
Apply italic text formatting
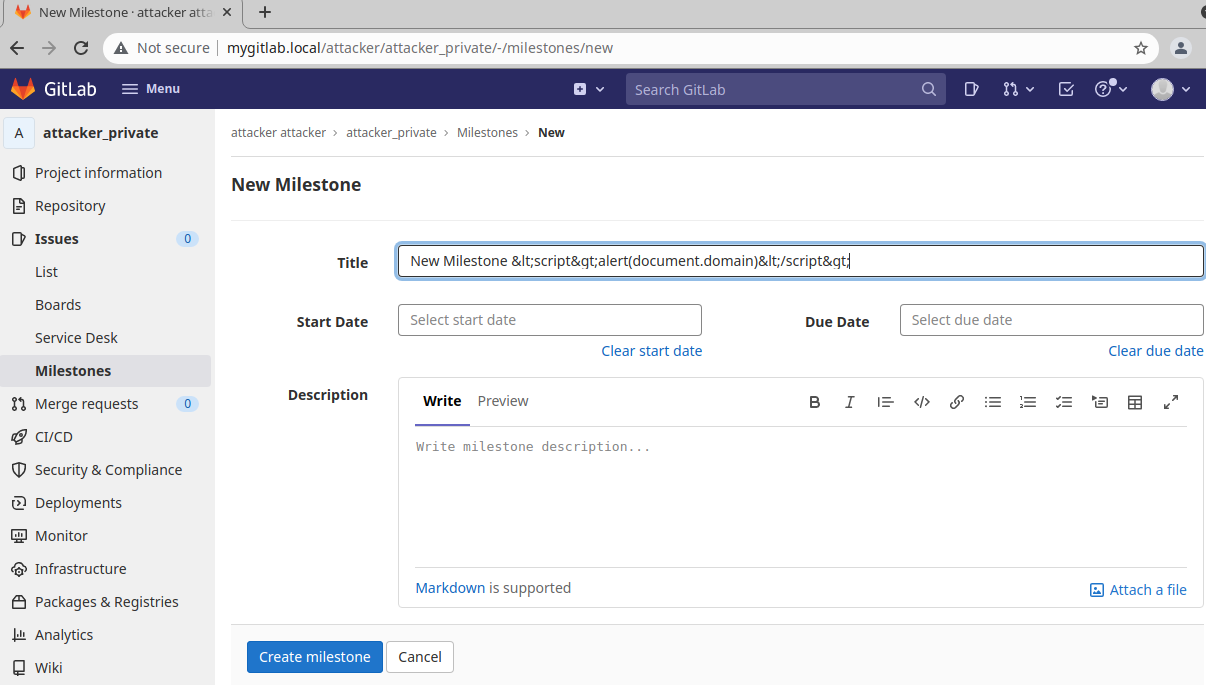pos(849,402)
